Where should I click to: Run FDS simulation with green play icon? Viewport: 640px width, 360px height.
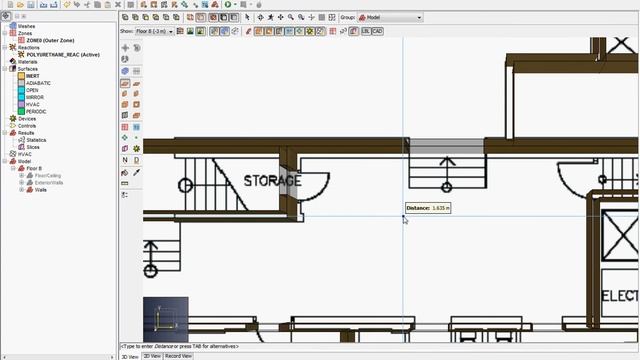coord(228,4)
